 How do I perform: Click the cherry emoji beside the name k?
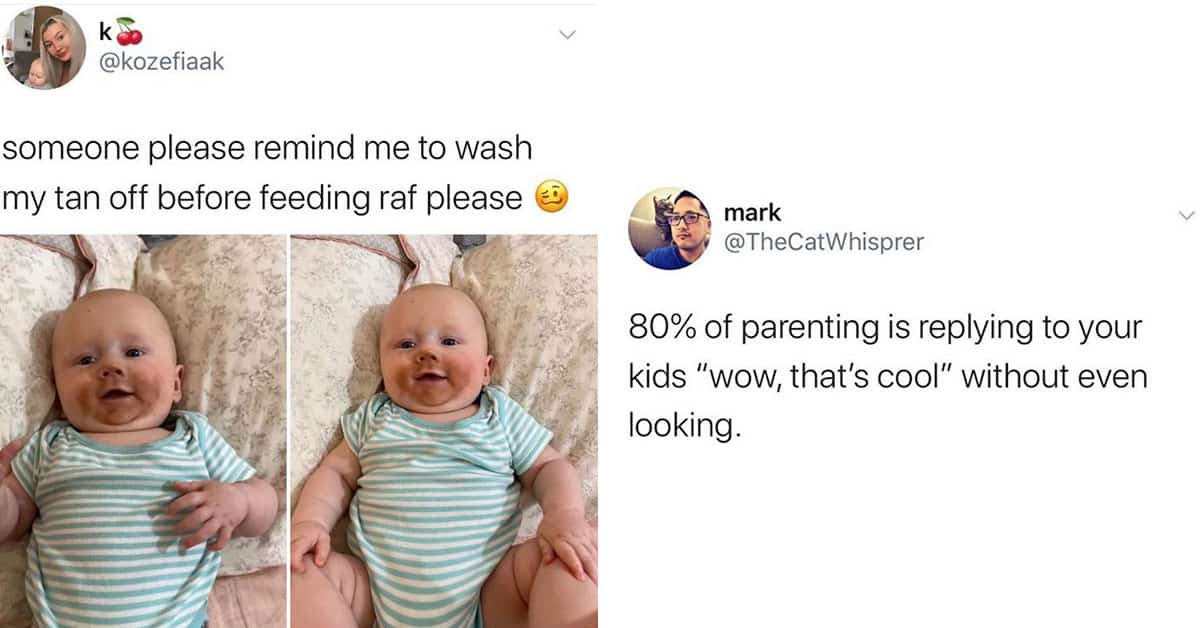129,33
